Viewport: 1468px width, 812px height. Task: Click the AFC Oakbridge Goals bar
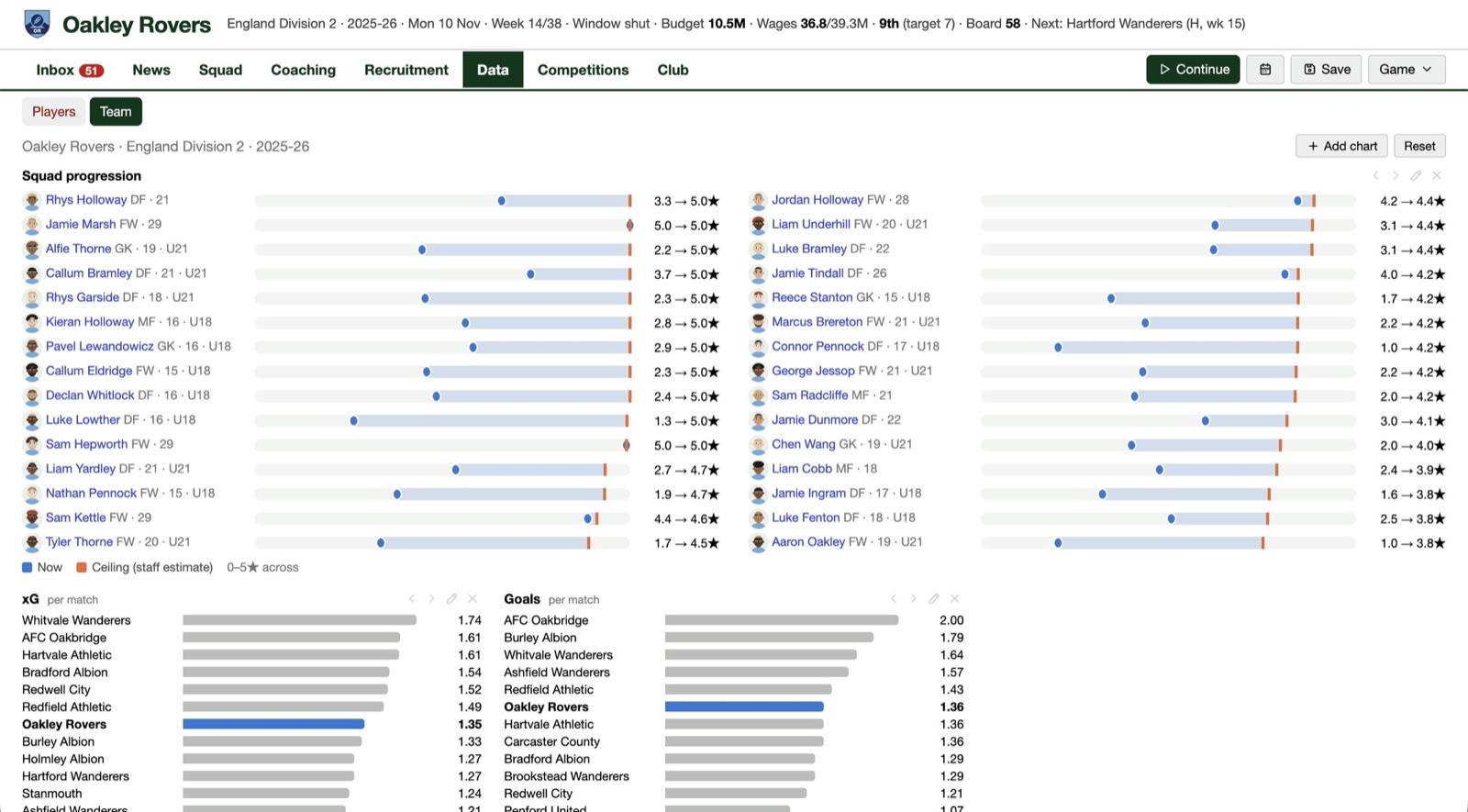[782, 620]
